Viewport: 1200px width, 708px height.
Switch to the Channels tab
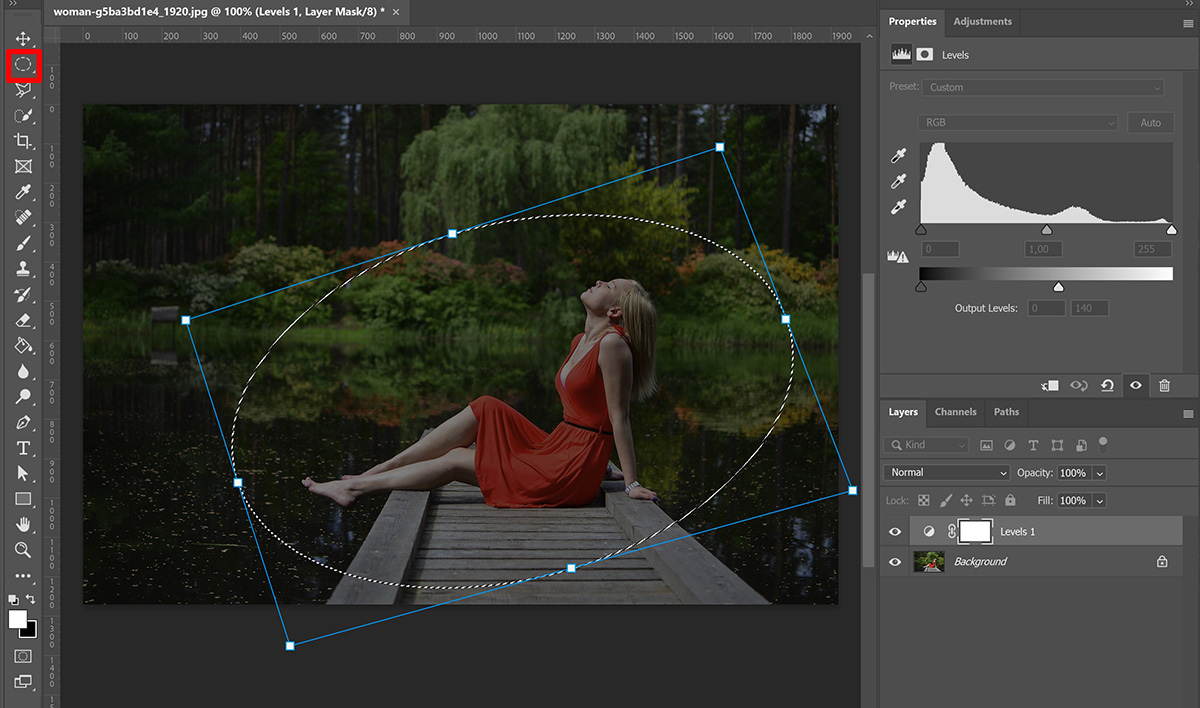click(955, 412)
